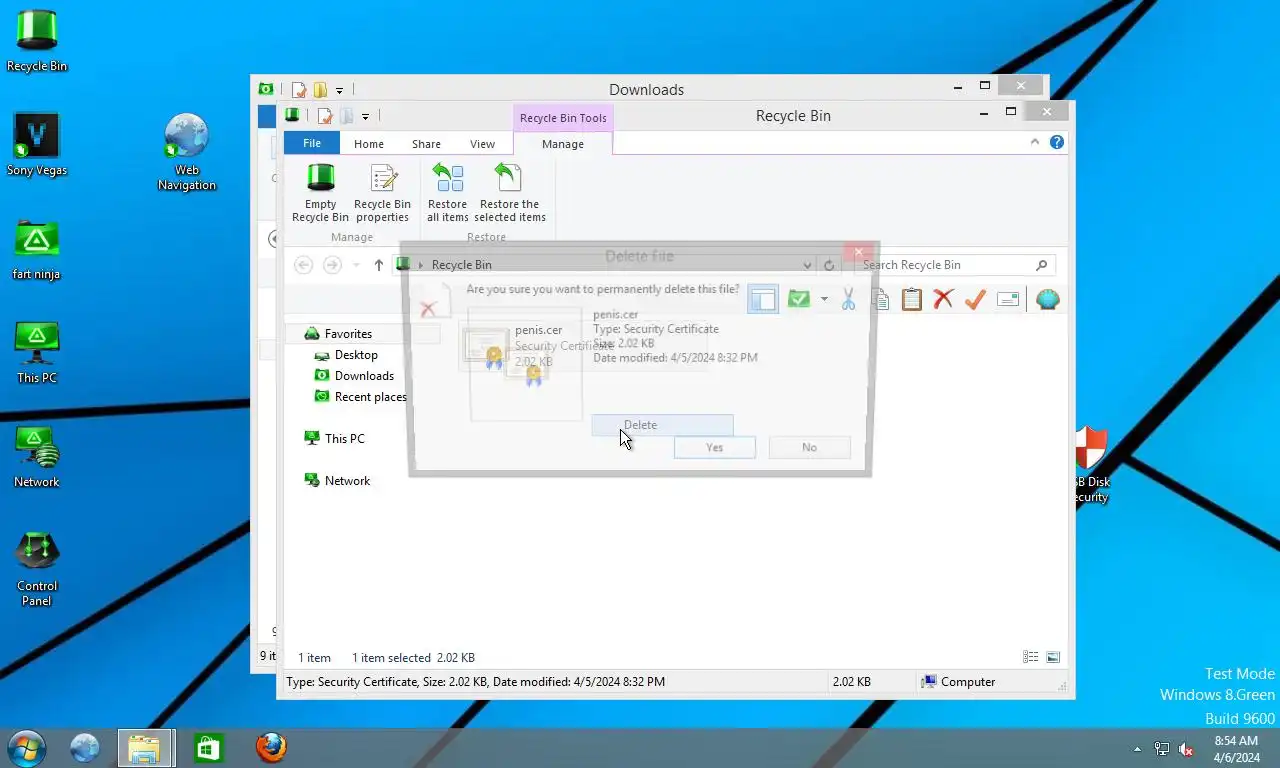Click the rename field toolbar icon
1280x768 pixels.
(x=1008, y=299)
